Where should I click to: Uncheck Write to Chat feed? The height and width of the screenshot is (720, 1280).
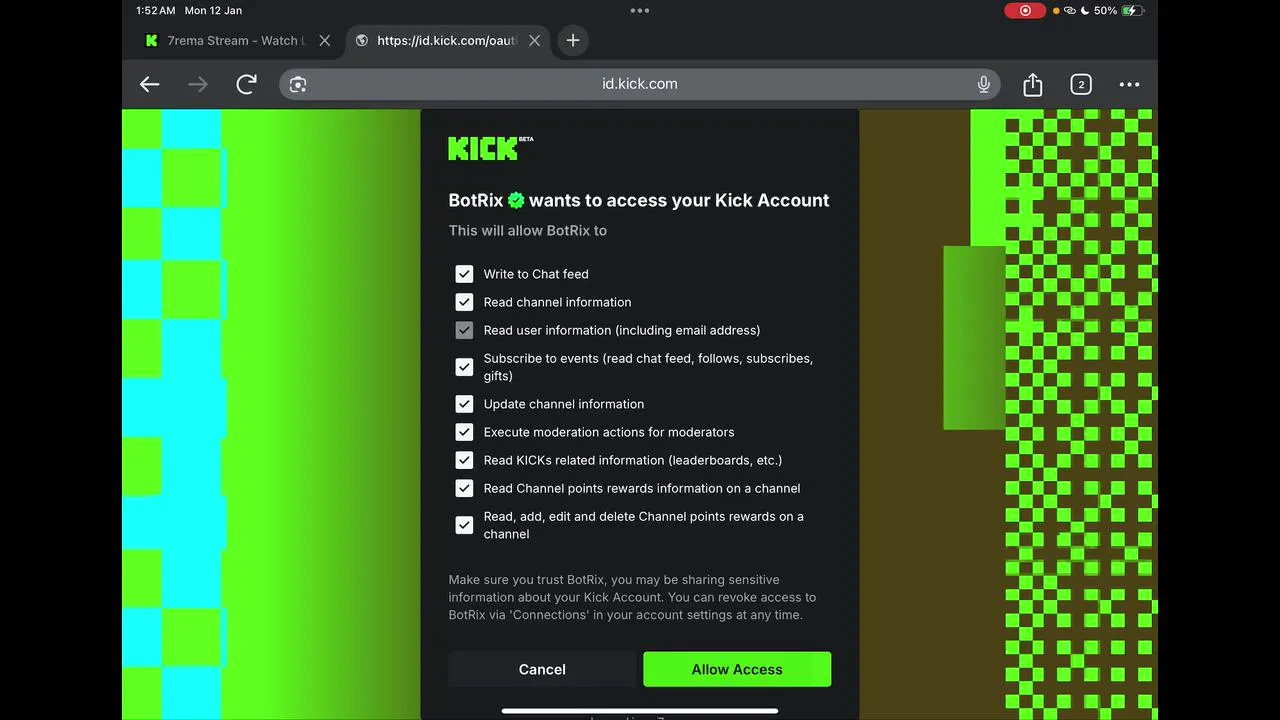(464, 274)
